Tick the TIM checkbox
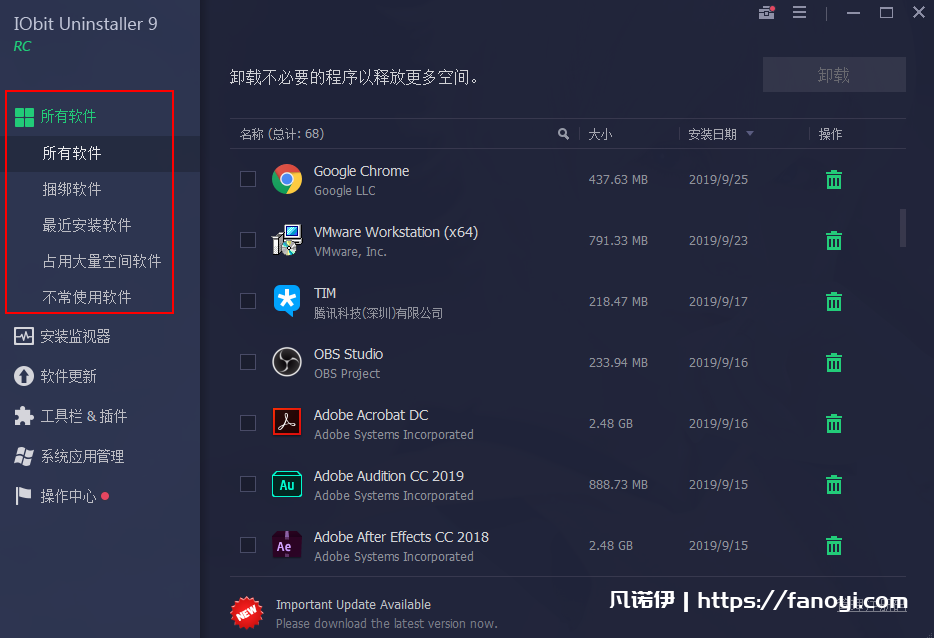 coord(248,301)
